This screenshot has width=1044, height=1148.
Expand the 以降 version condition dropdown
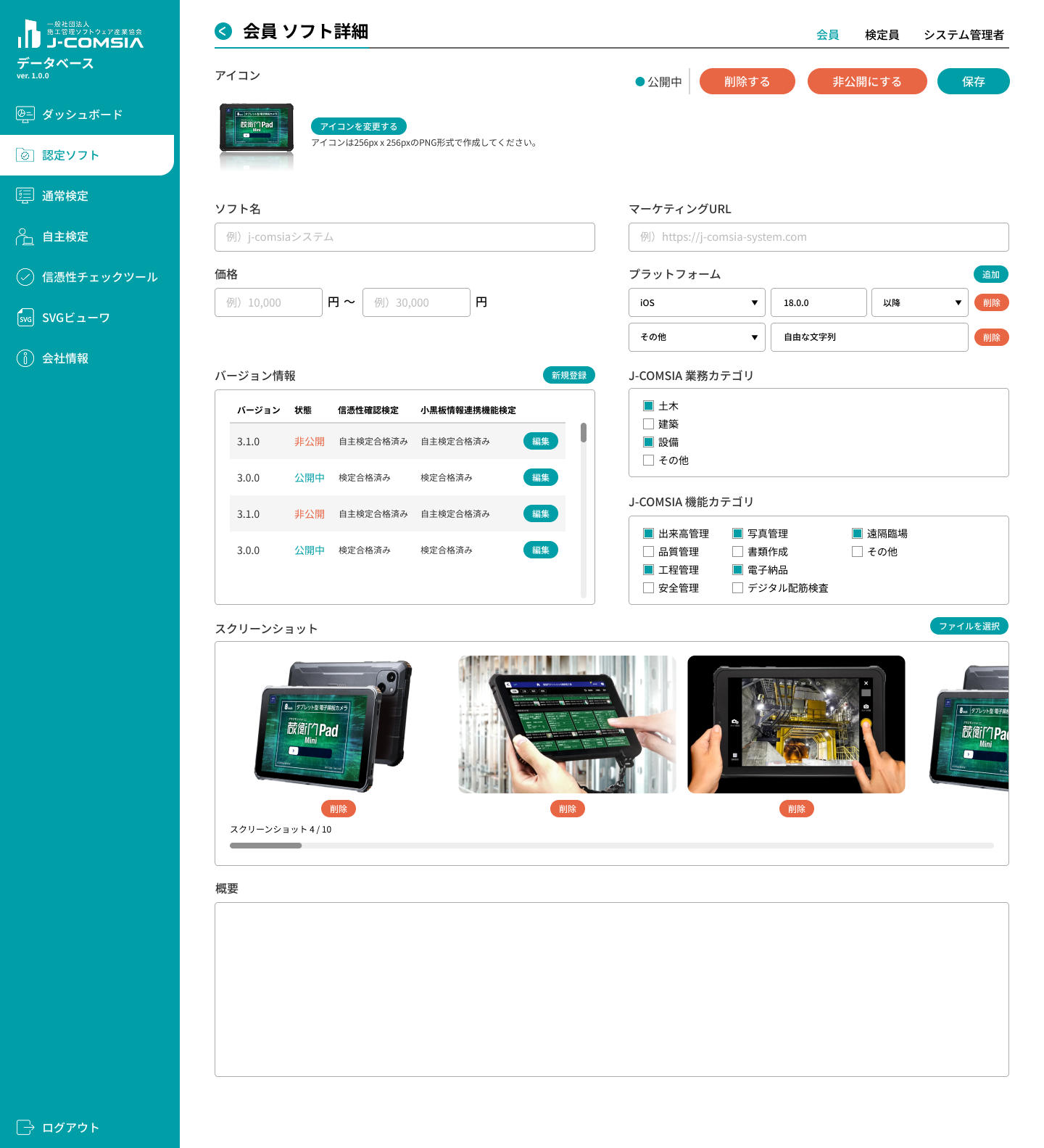tap(919, 302)
